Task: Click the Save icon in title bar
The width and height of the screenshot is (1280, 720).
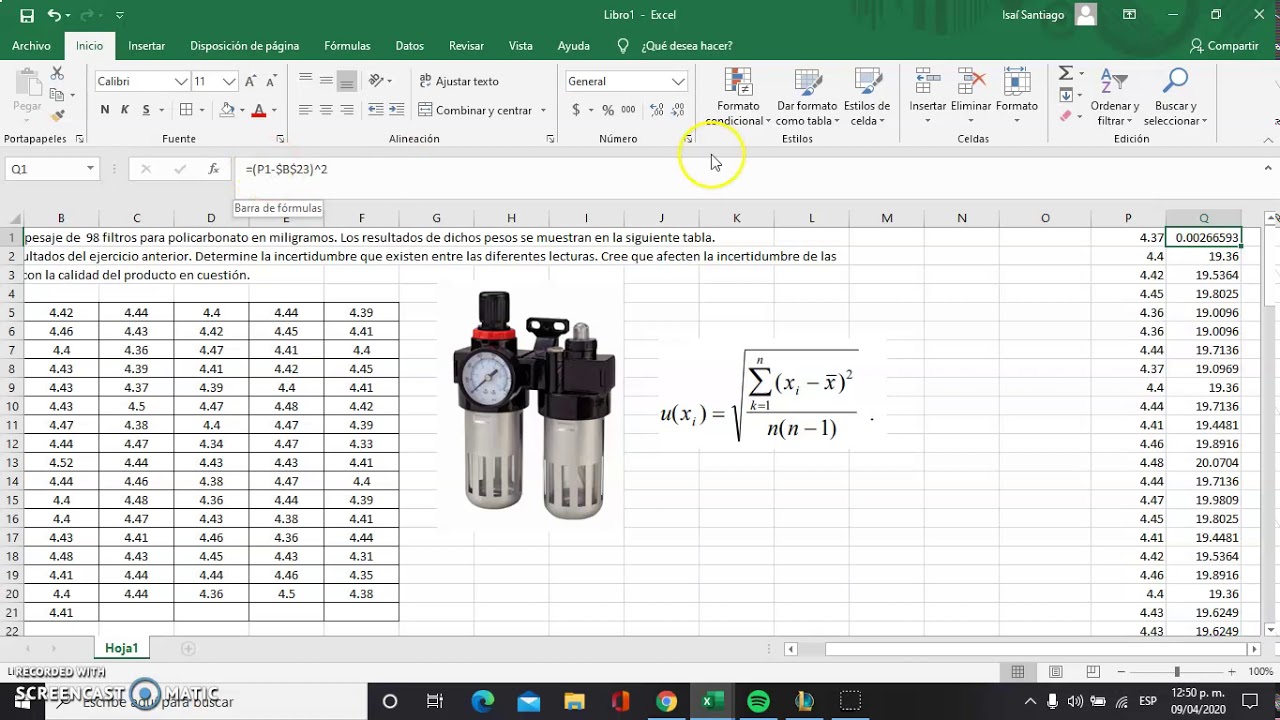Action: [27, 15]
